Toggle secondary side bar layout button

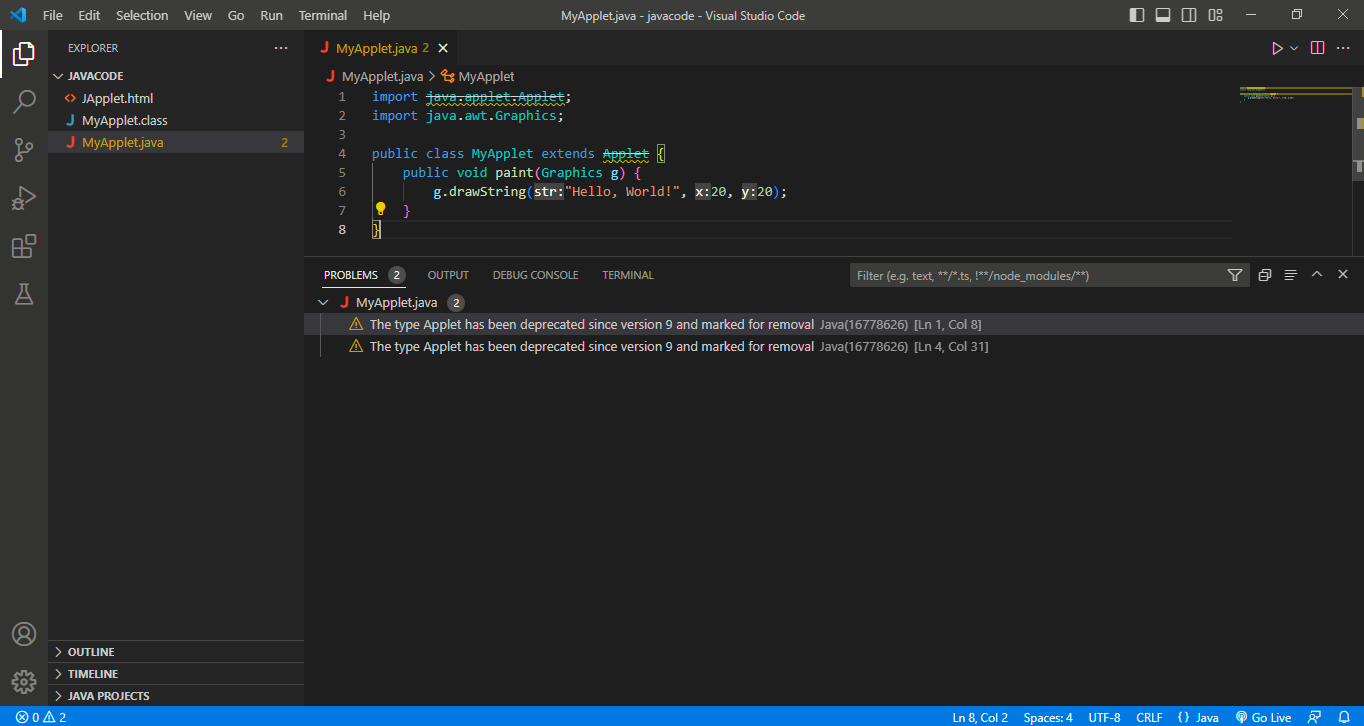[1189, 15]
